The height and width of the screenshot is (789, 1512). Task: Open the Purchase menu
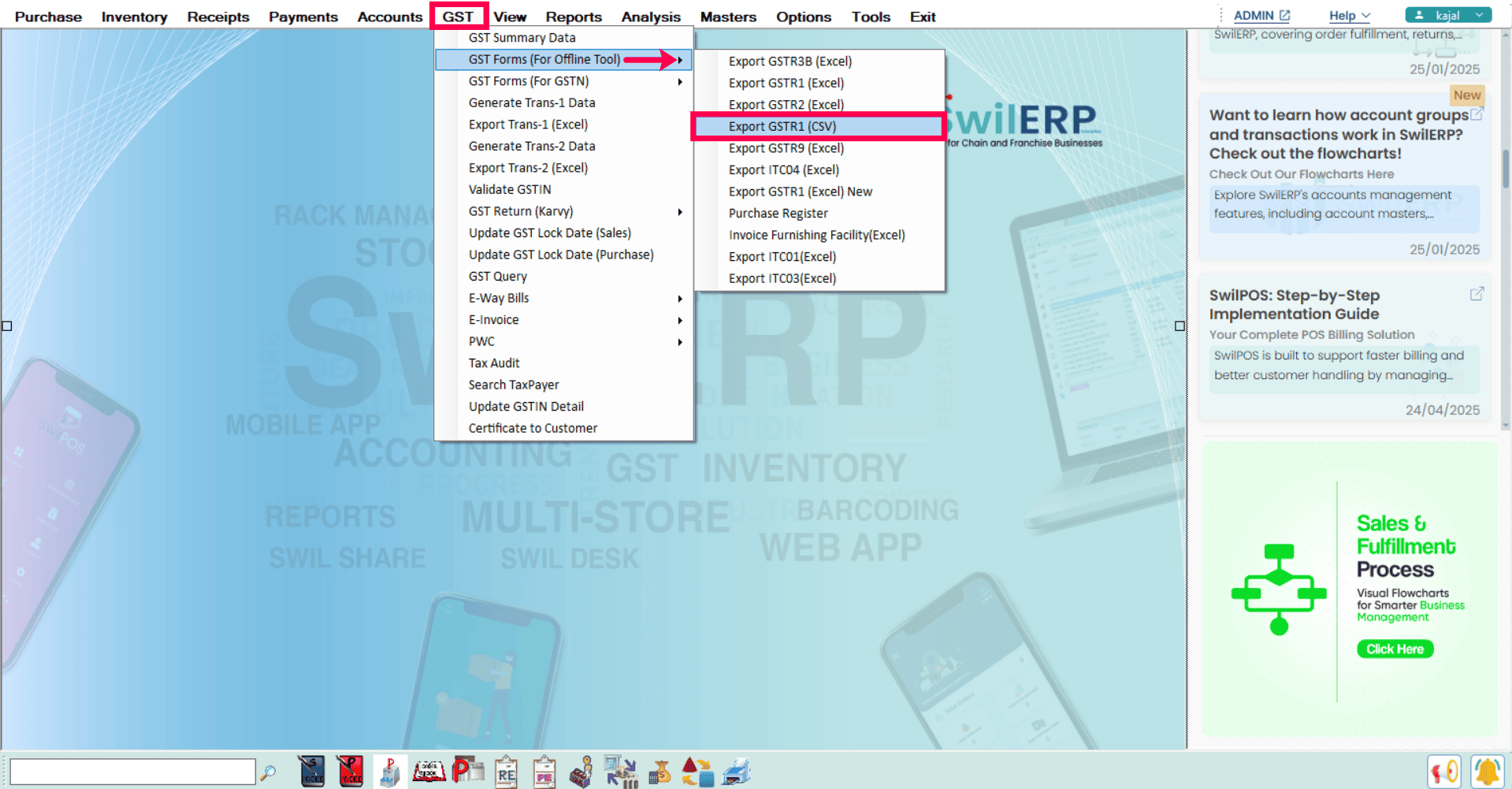tap(48, 17)
